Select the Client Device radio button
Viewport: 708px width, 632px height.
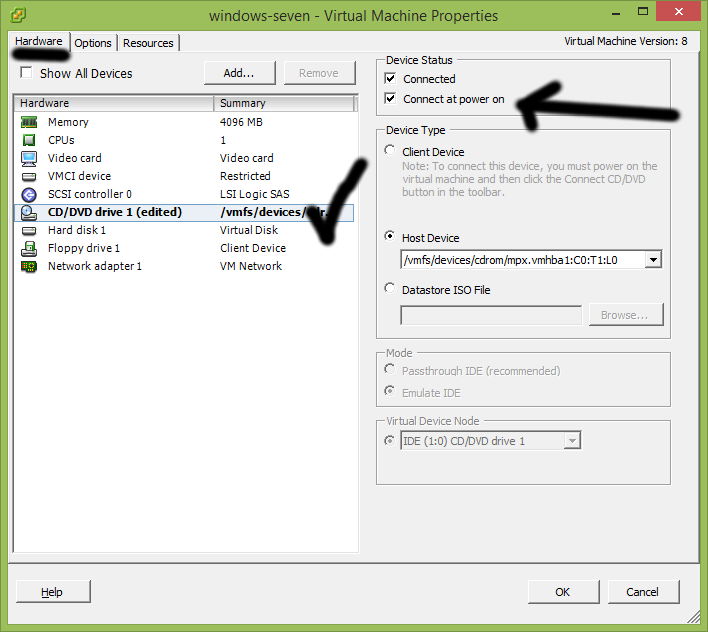tap(390, 150)
